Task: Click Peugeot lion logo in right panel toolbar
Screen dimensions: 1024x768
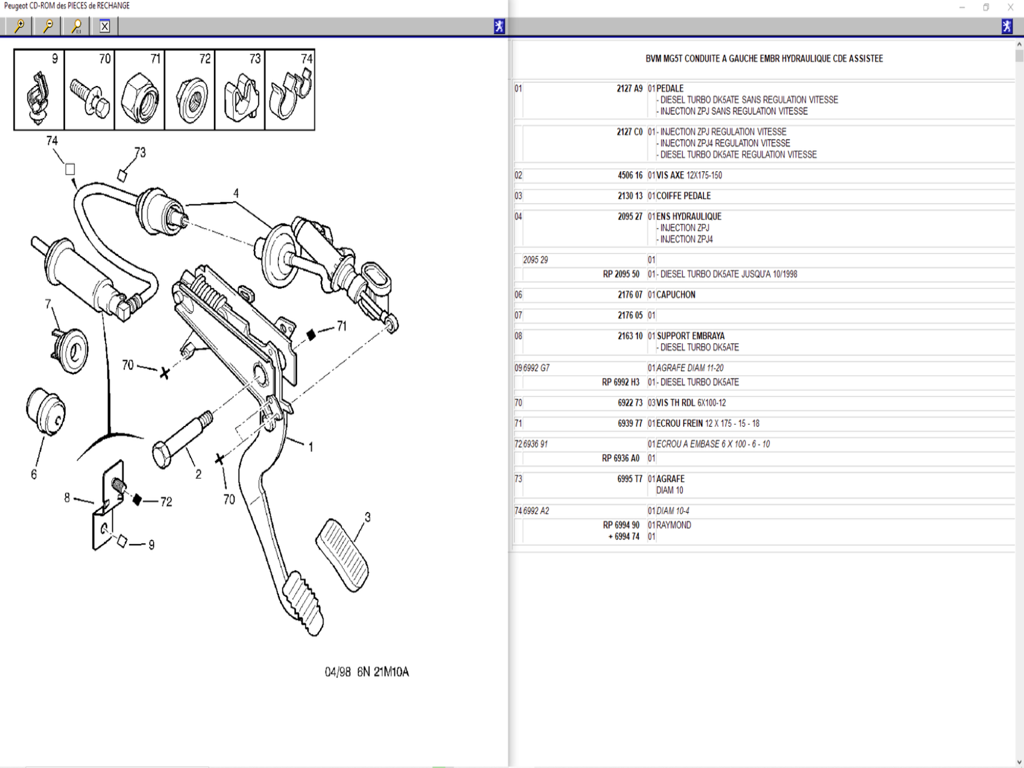Action: click(1007, 27)
